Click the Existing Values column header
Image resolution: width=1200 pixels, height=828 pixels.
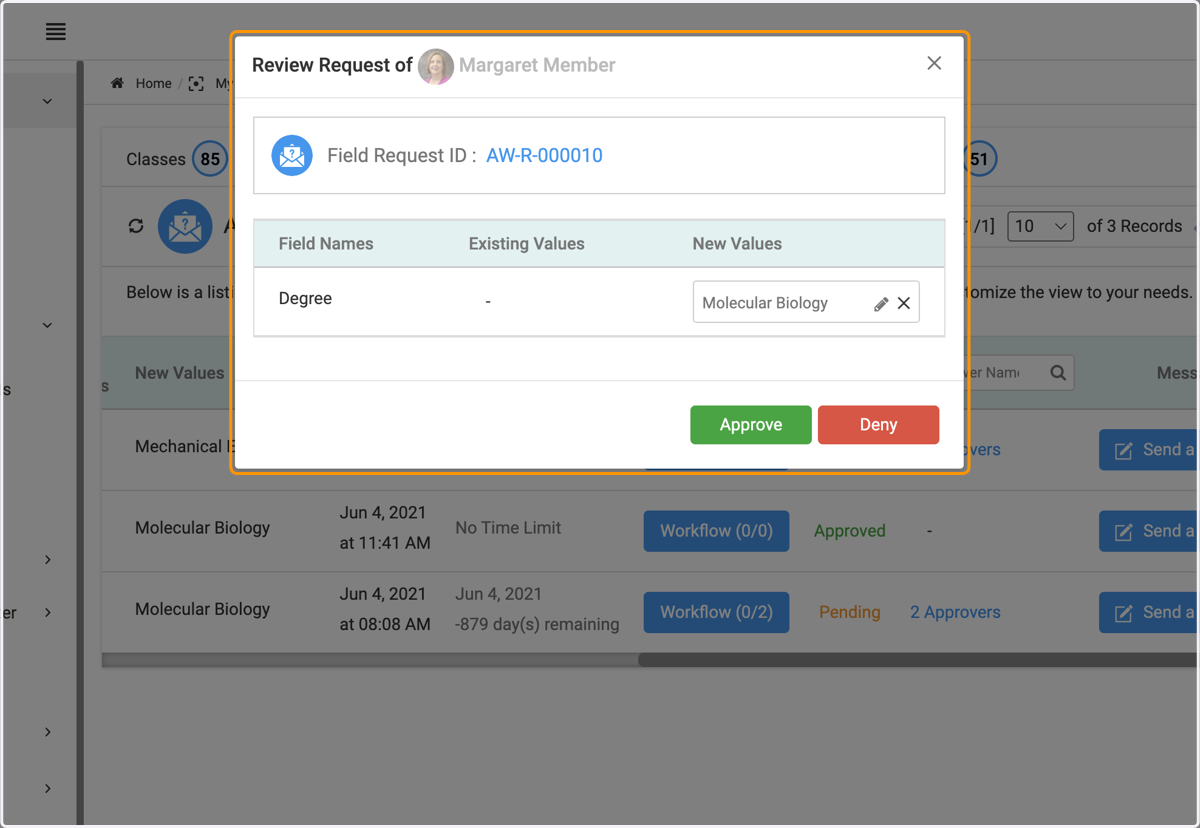[527, 244]
